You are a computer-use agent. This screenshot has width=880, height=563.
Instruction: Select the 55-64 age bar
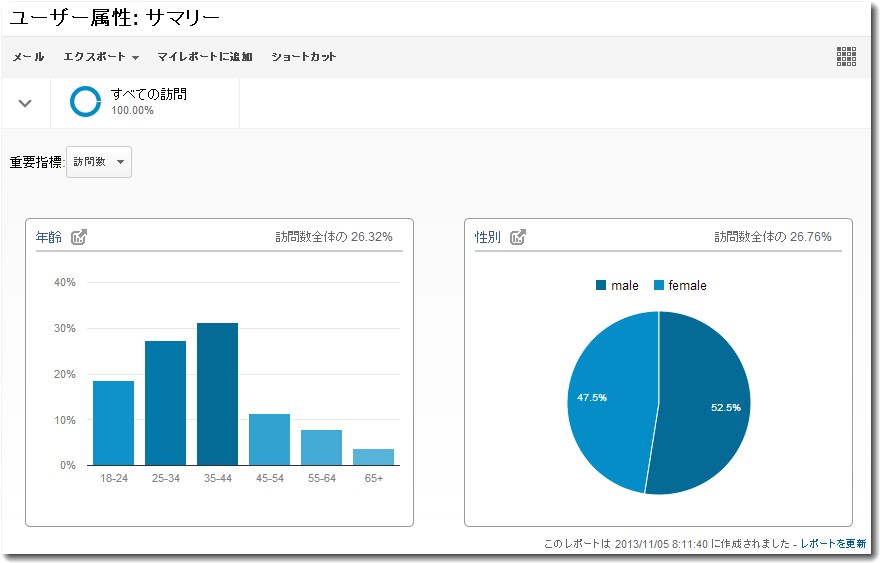point(322,447)
